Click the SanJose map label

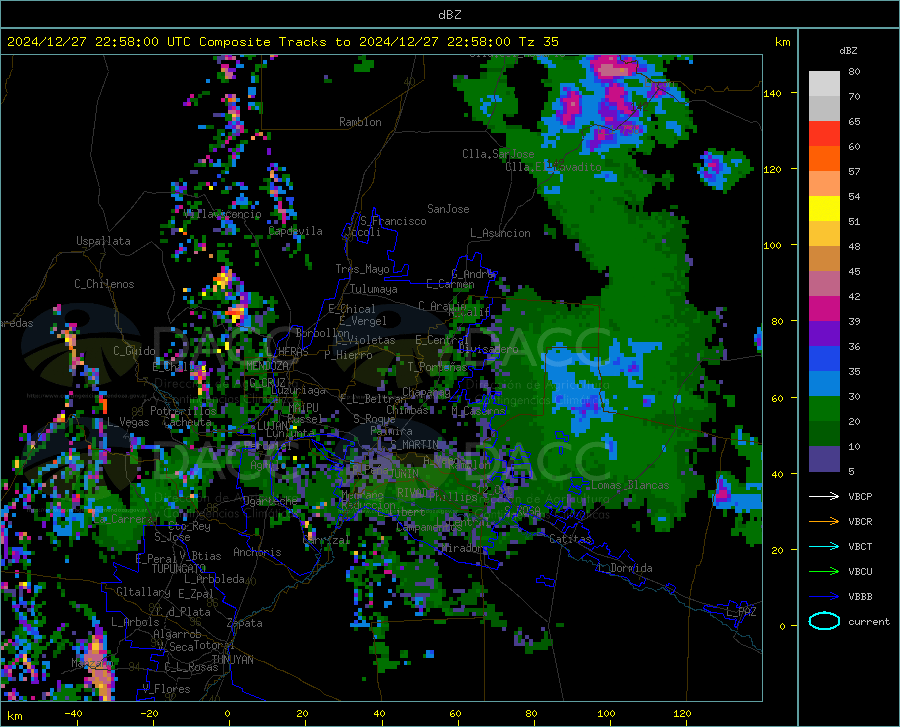tap(448, 209)
